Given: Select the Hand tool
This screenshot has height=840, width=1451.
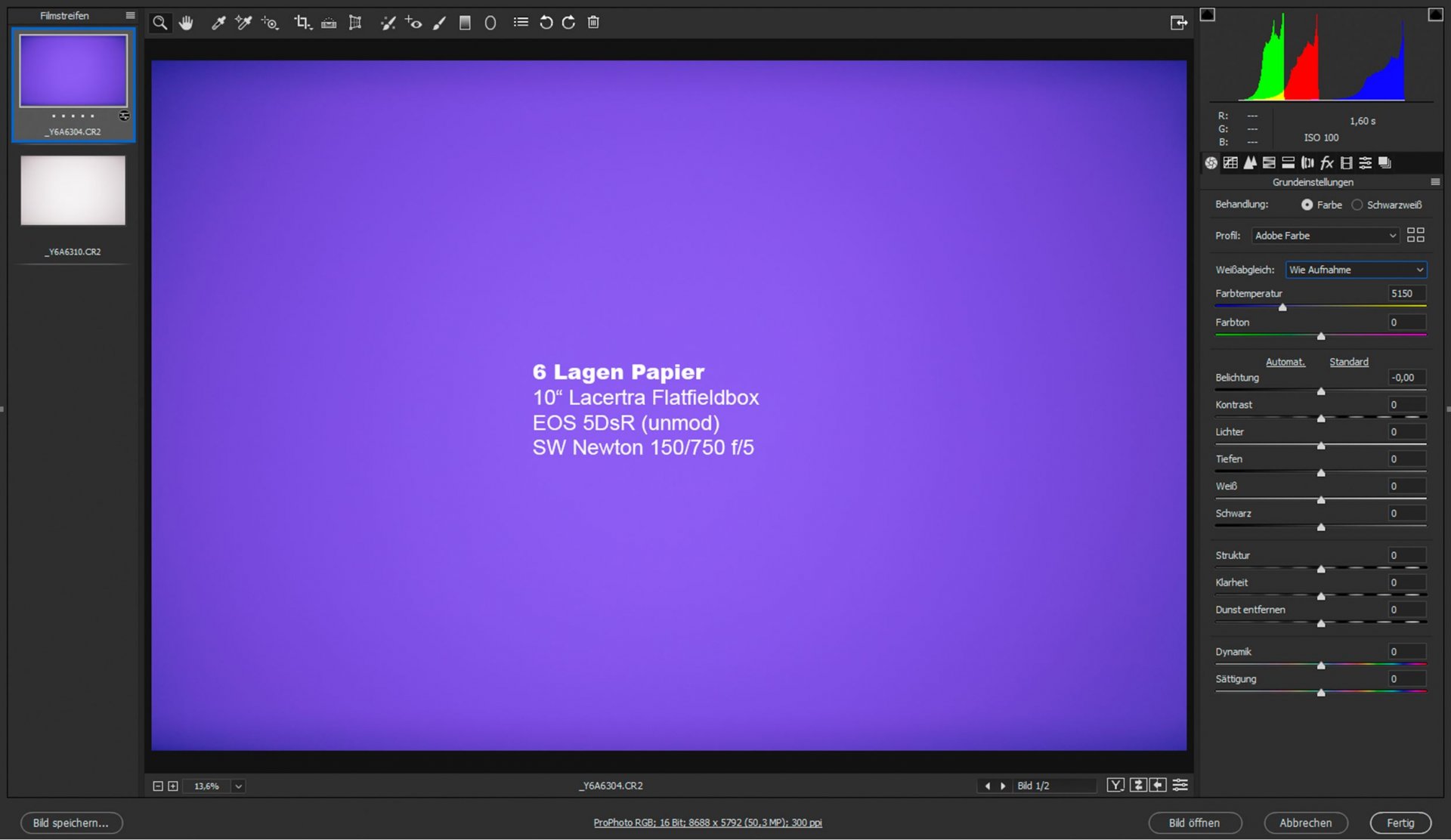Looking at the screenshot, I should (186, 23).
